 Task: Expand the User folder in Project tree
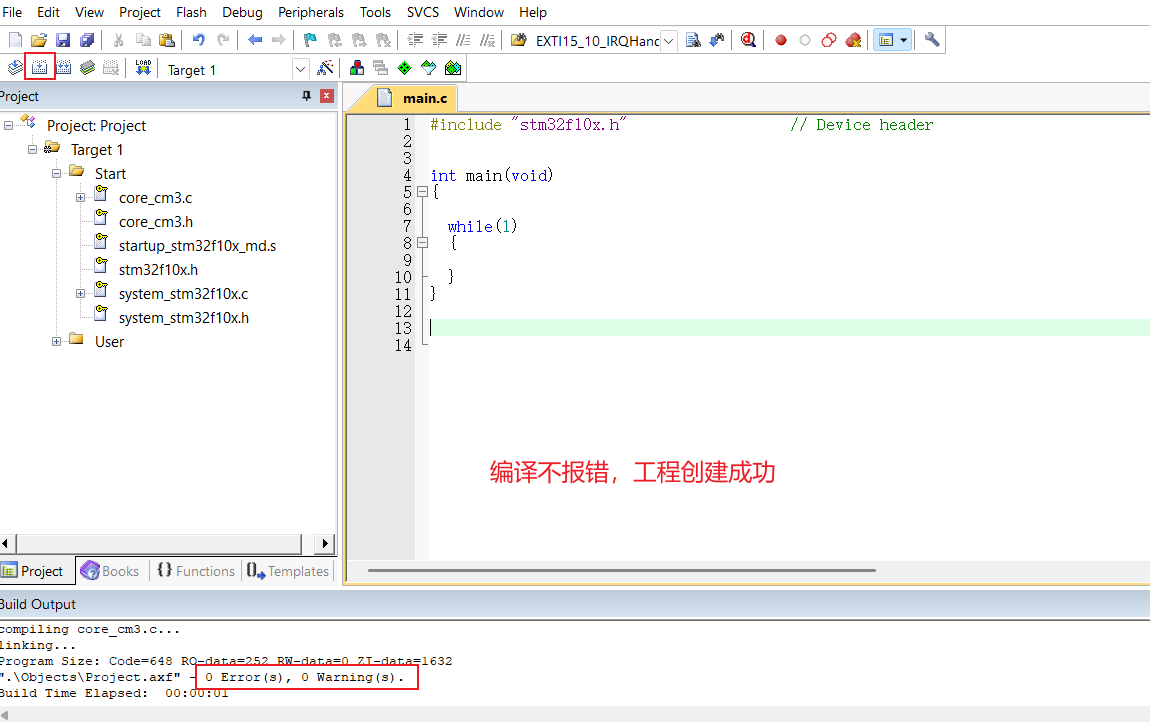coord(57,341)
